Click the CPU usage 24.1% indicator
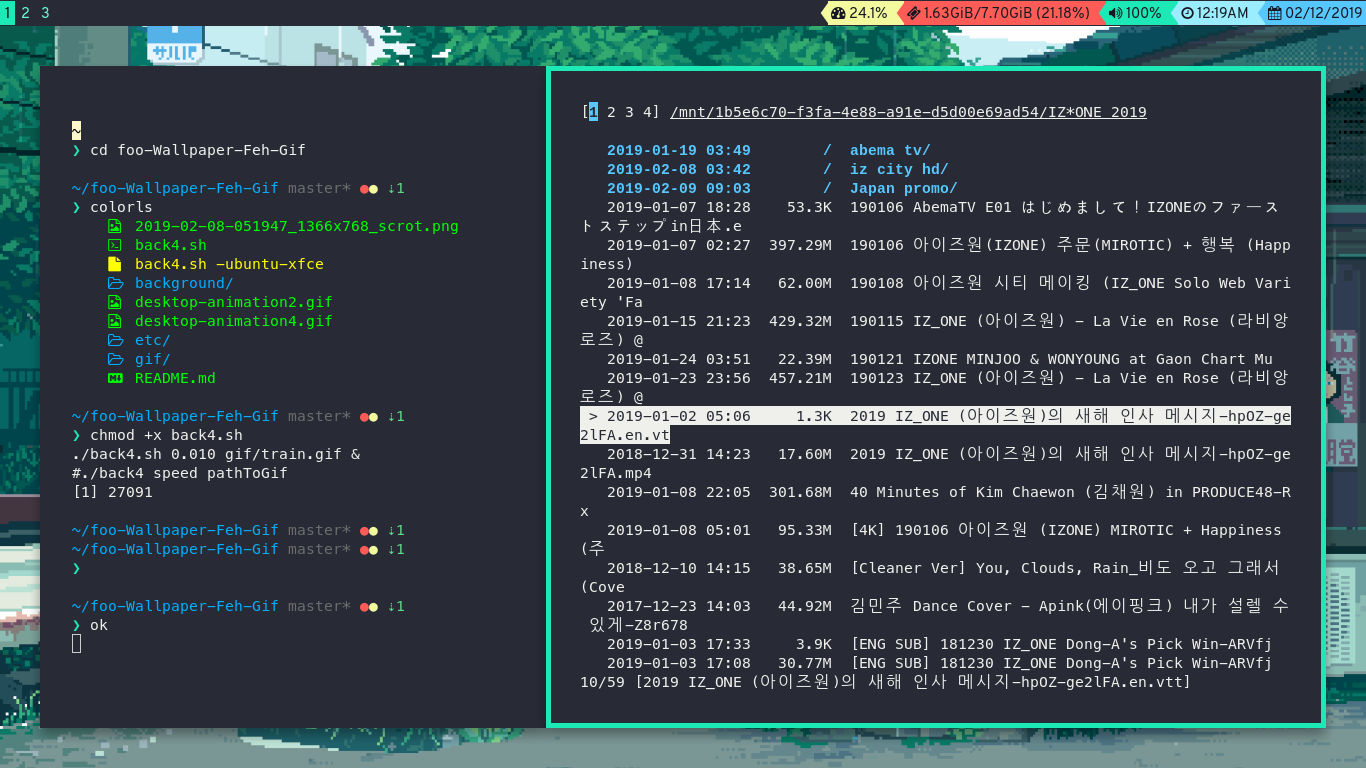This screenshot has height=768, width=1366. (858, 13)
